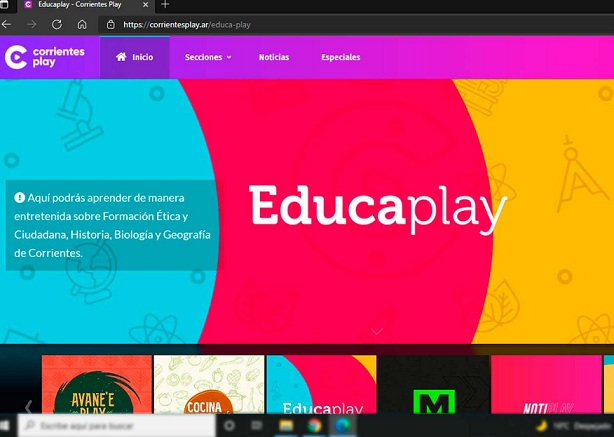Open the Avañe'e Play thumbnail
Image resolution: width=614 pixels, height=437 pixels.
[x=97, y=384]
